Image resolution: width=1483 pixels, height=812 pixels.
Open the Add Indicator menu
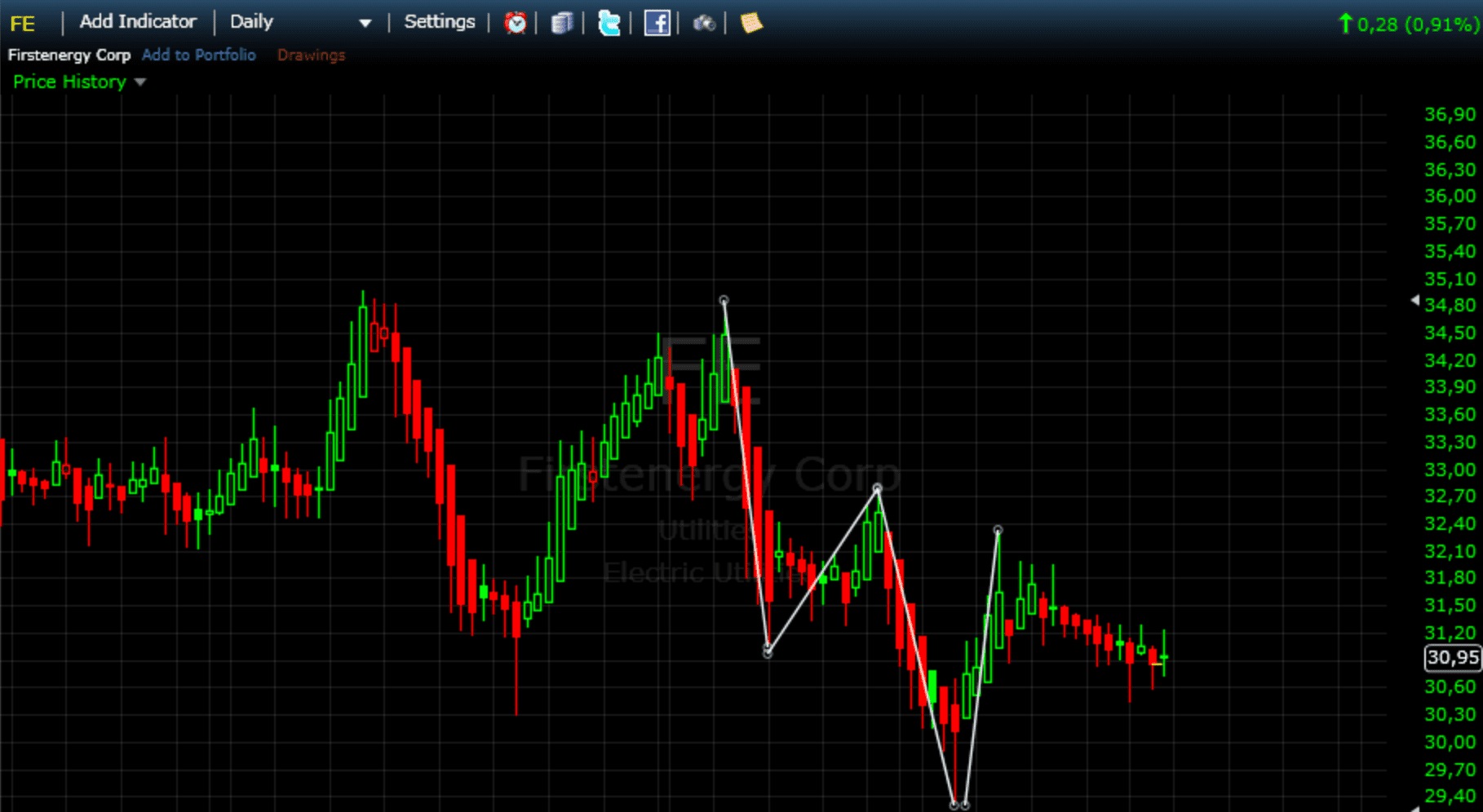[x=138, y=22]
